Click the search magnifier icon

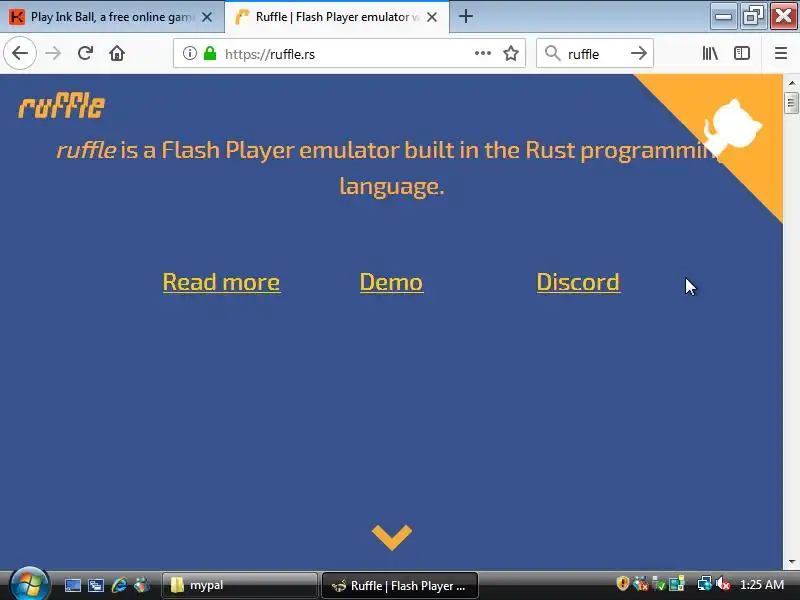[552, 53]
